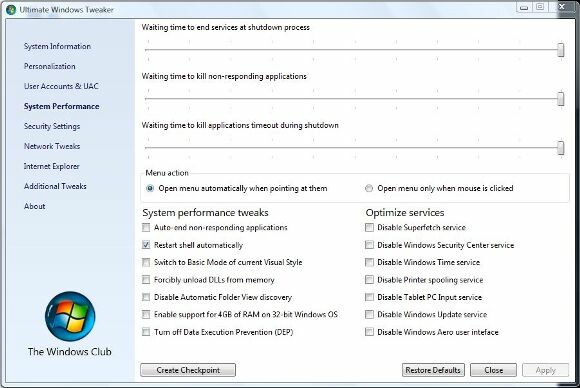This screenshot has height=388, width=580.
Task: Click the Windows logo above The Windows Club
Action: click(x=70, y=316)
